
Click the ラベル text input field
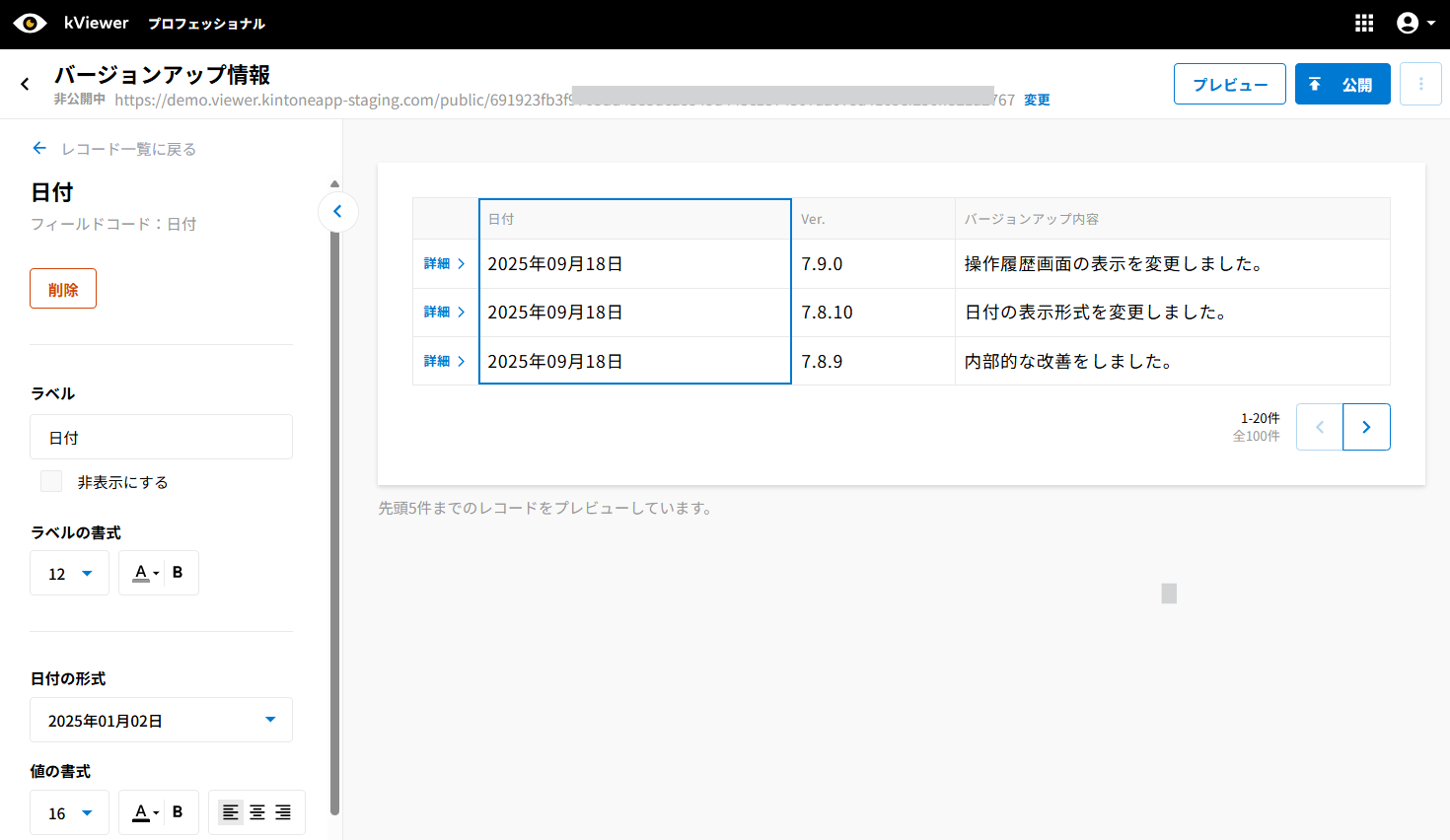161,437
